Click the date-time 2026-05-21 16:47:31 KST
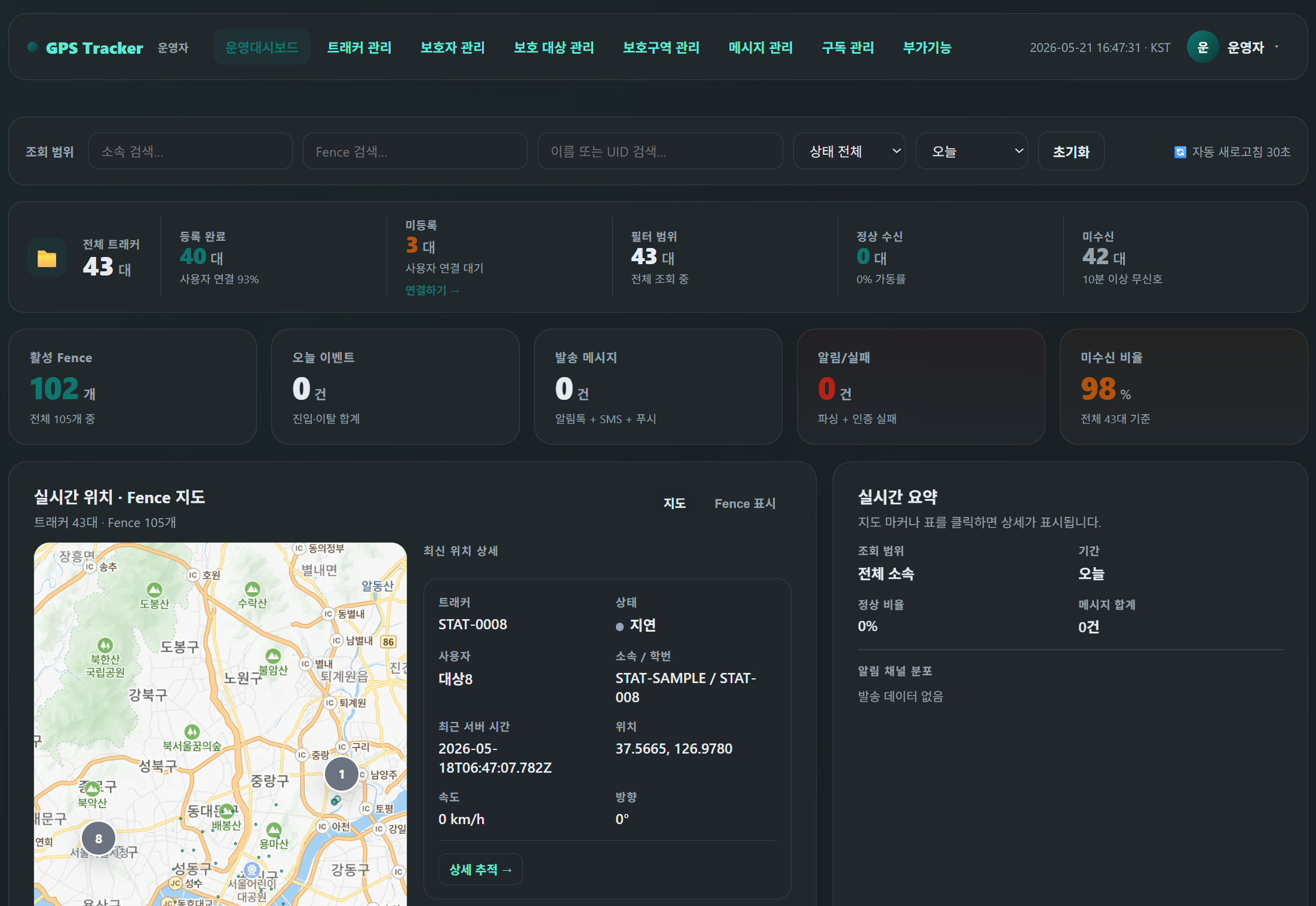Viewport: 1316px width, 906px height. pos(1100,48)
